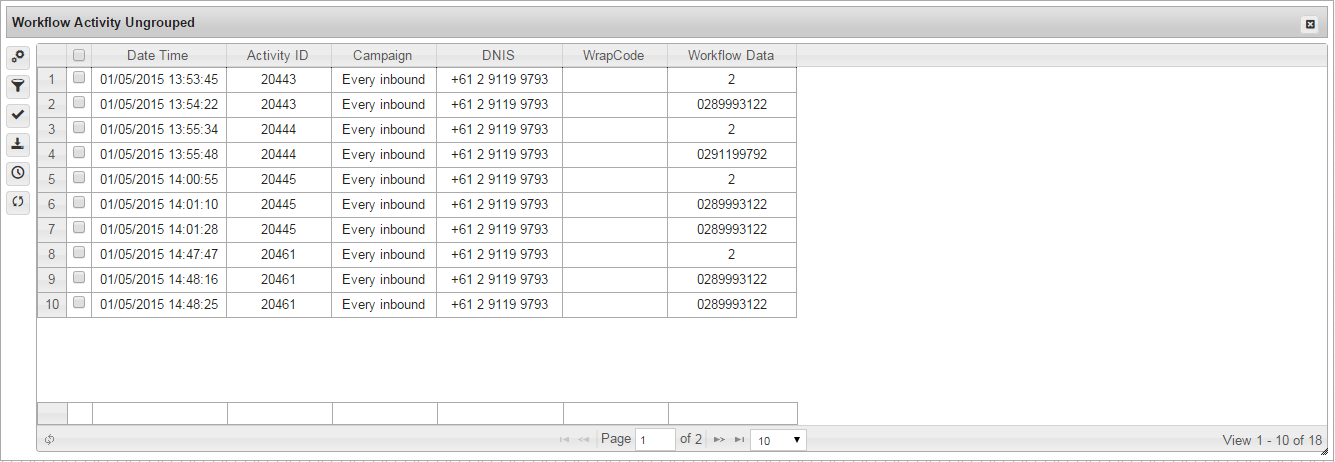
Task: Tick the checkbox for row 10
Action: coord(79,303)
